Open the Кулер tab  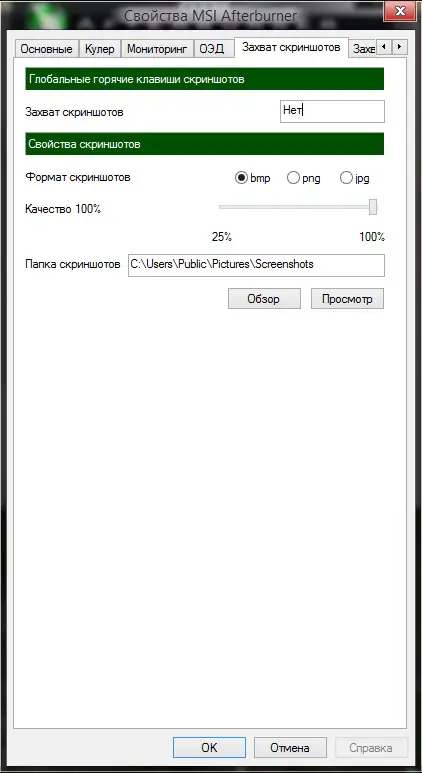(x=100, y=49)
